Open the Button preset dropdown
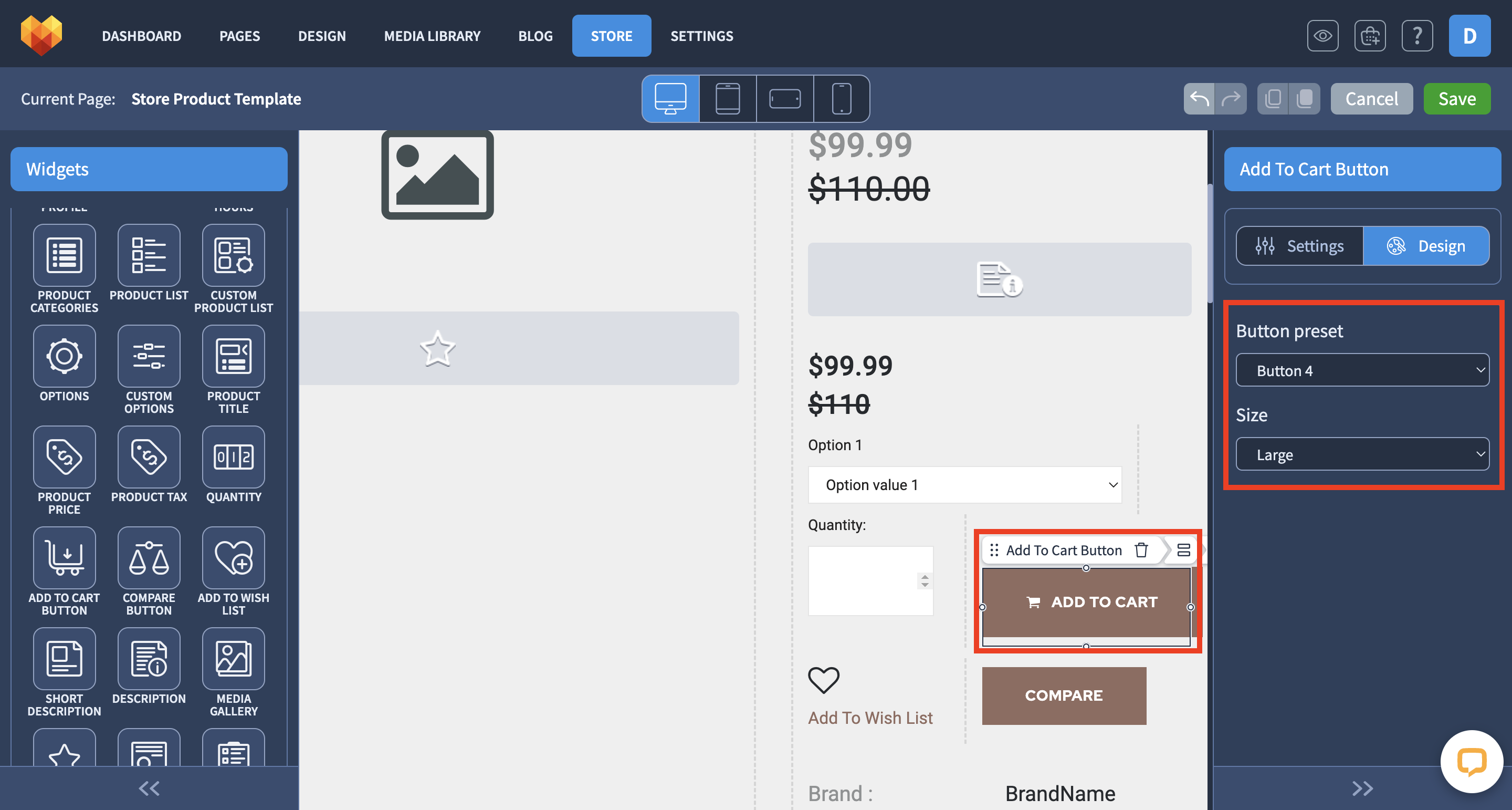The width and height of the screenshot is (1512, 810). point(1362,370)
